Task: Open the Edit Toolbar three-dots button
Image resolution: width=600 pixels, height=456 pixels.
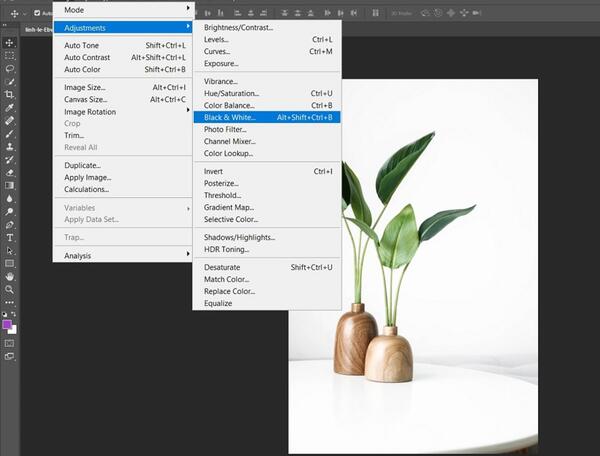Action: point(10,302)
